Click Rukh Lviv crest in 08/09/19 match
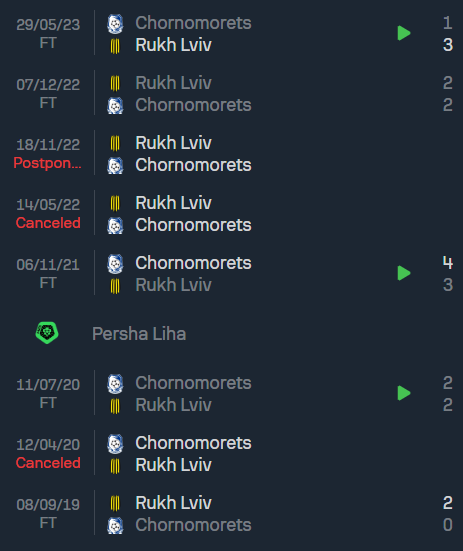 pyautogui.click(x=115, y=504)
